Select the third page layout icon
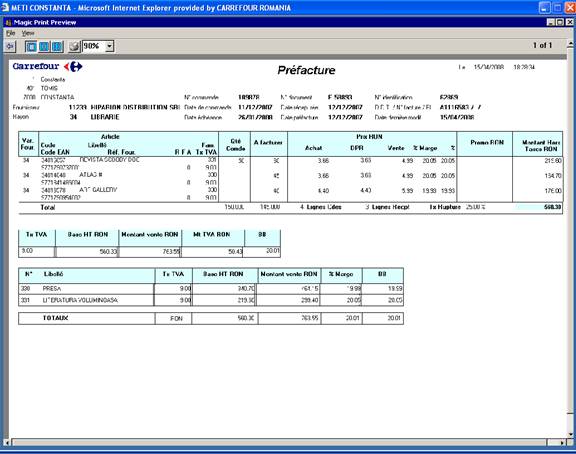Screen dimensions: 576x454 click(x=57, y=46)
